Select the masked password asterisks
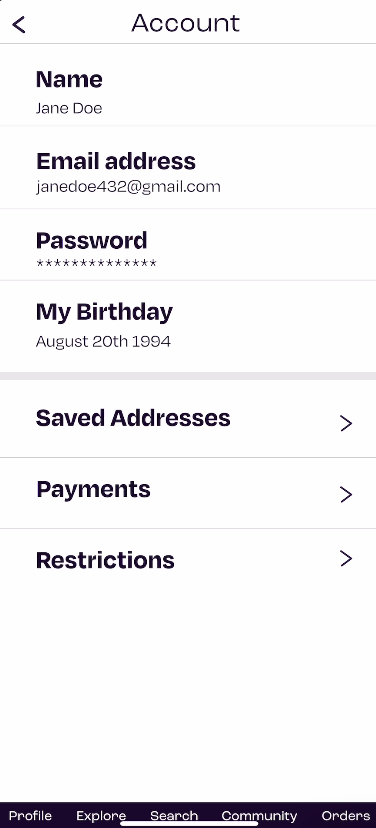The image size is (376, 828). click(96, 263)
